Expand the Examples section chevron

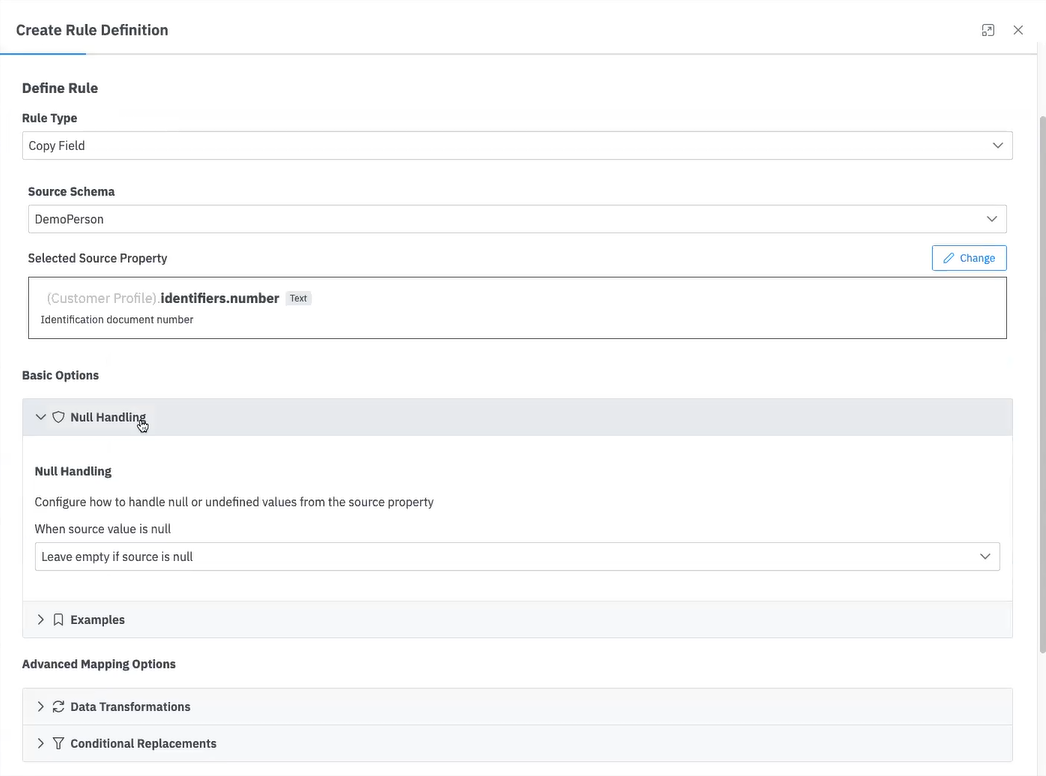pyautogui.click(x=41, y=620)
